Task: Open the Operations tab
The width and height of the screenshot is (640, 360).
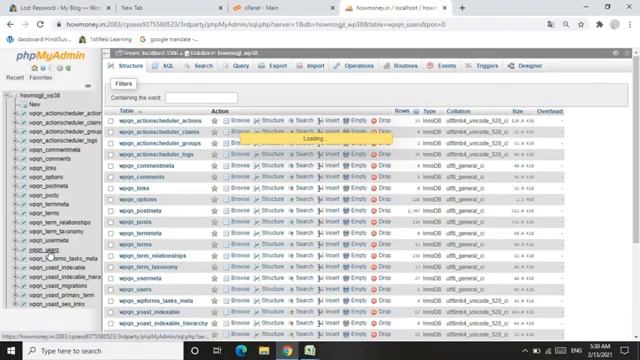Action: coord(354,66)
